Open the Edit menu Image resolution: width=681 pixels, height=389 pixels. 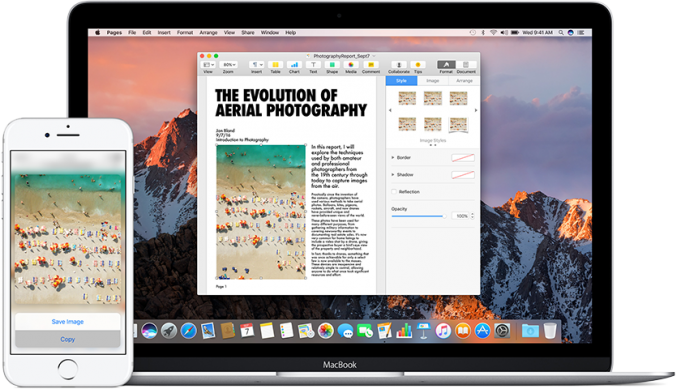click(x=147, y=33)
